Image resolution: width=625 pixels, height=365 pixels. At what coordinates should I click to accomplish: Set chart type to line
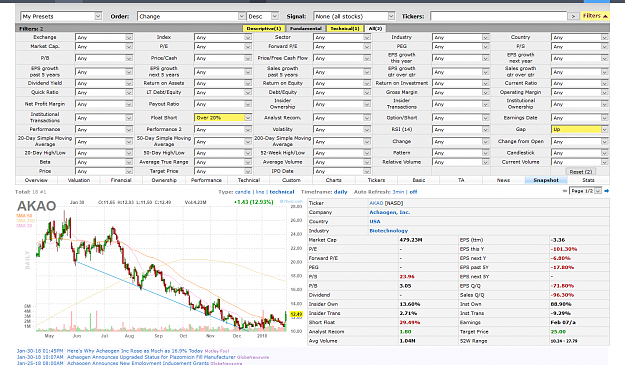(x=260, y=192)
